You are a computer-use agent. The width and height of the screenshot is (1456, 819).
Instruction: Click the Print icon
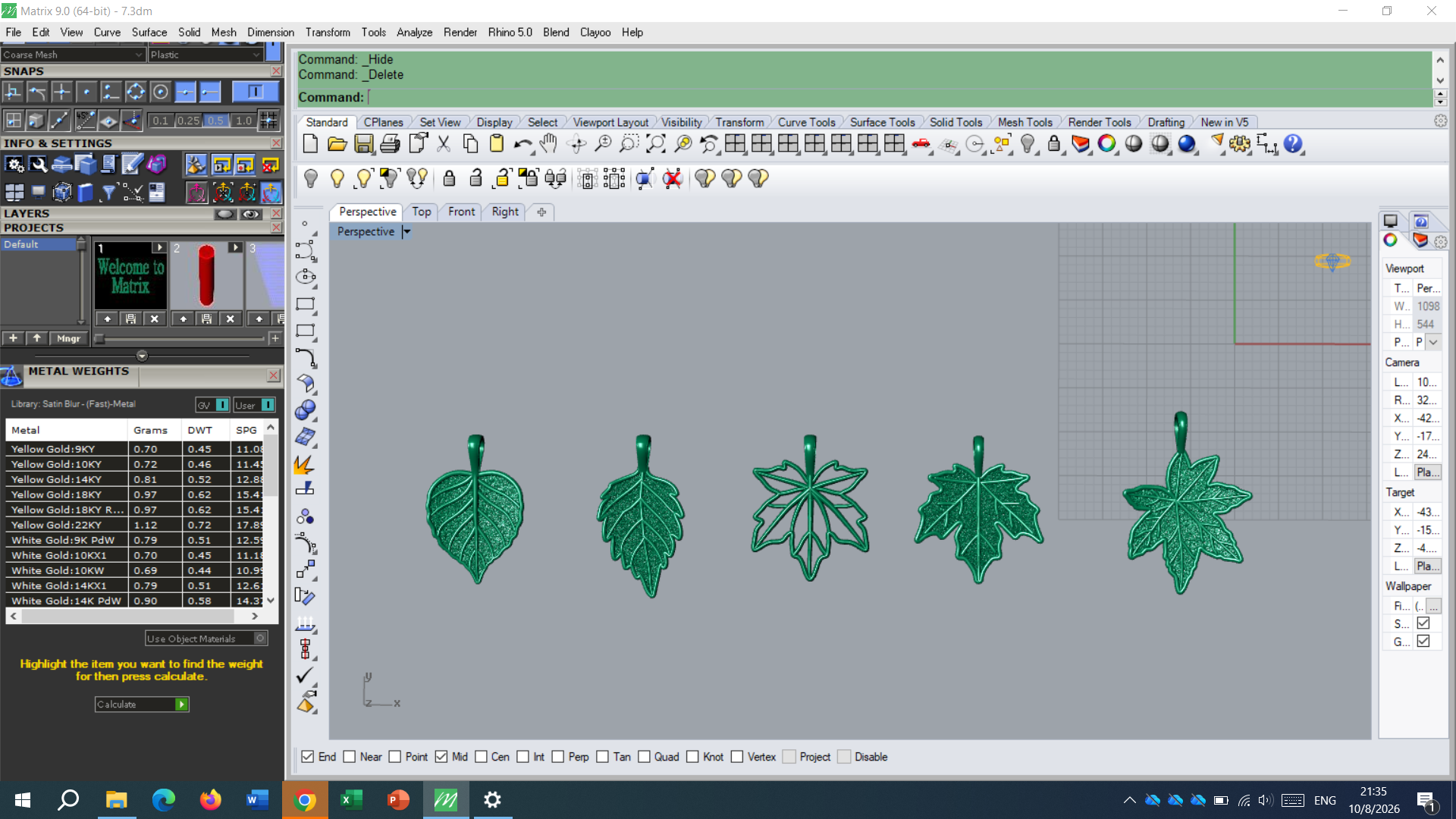coord(391,144)
